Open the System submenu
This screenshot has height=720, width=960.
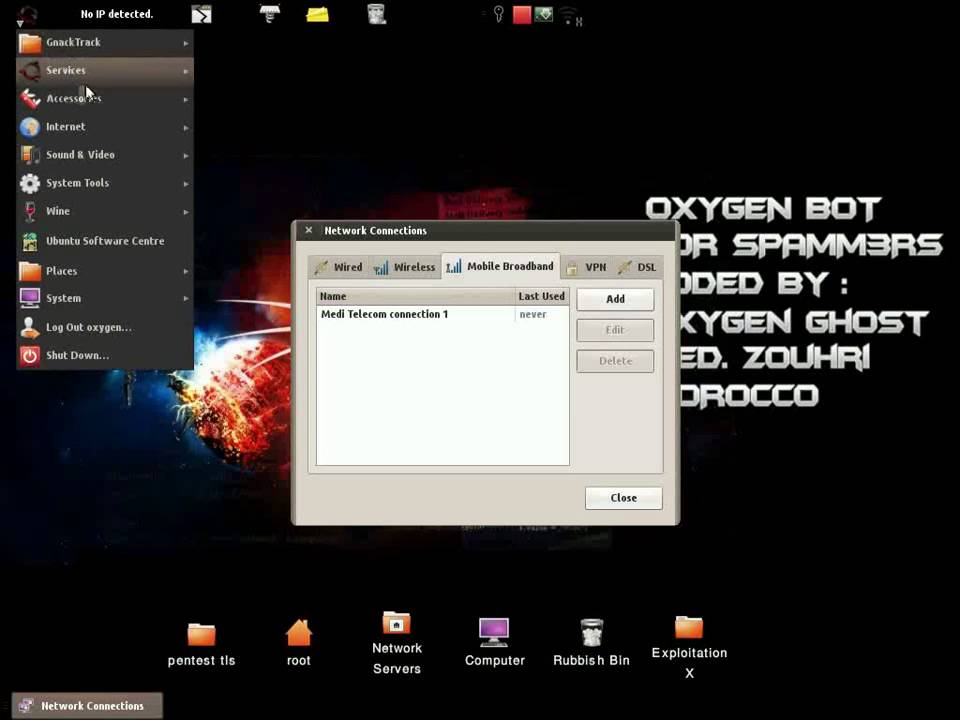click(x=105, y=298)
